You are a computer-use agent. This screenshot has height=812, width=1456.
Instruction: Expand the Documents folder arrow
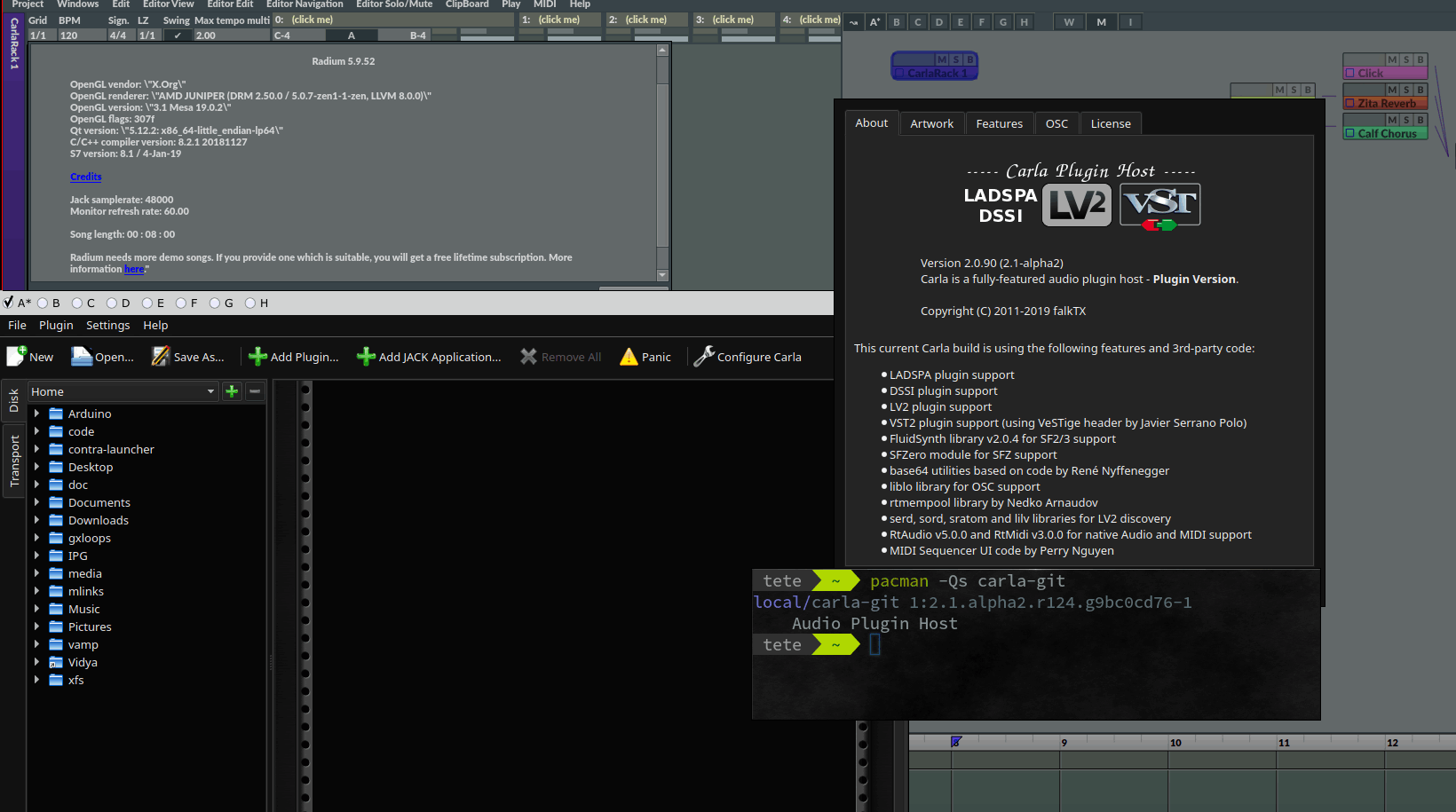point(36,502)
